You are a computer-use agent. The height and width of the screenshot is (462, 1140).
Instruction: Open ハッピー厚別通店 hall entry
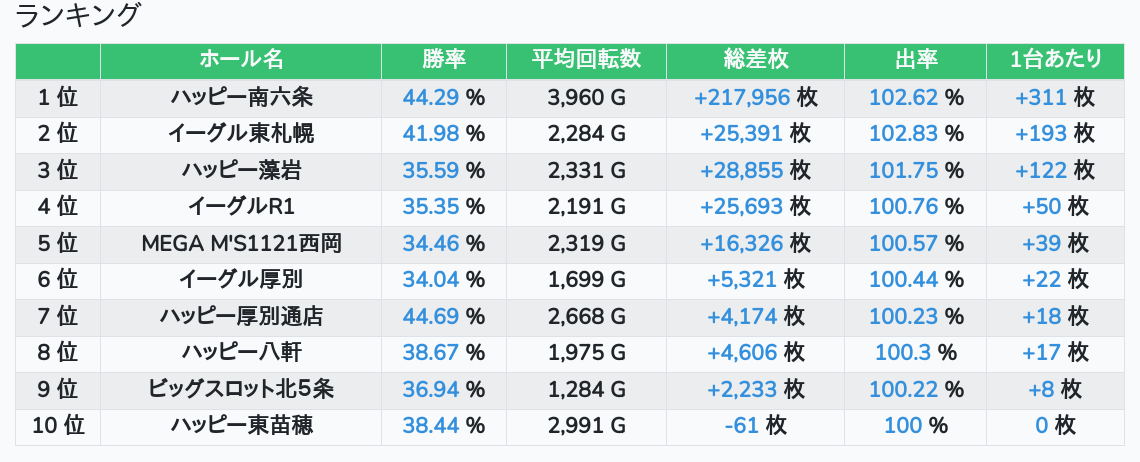coord(241,316)
